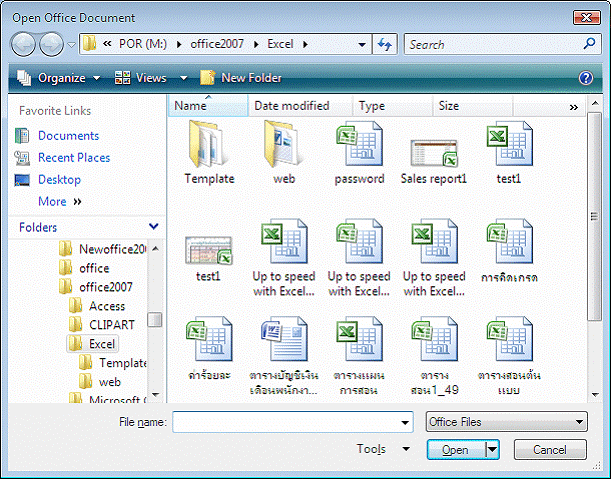Open the Office Files type dropdown
611x479 pixels.
point(507,422)
